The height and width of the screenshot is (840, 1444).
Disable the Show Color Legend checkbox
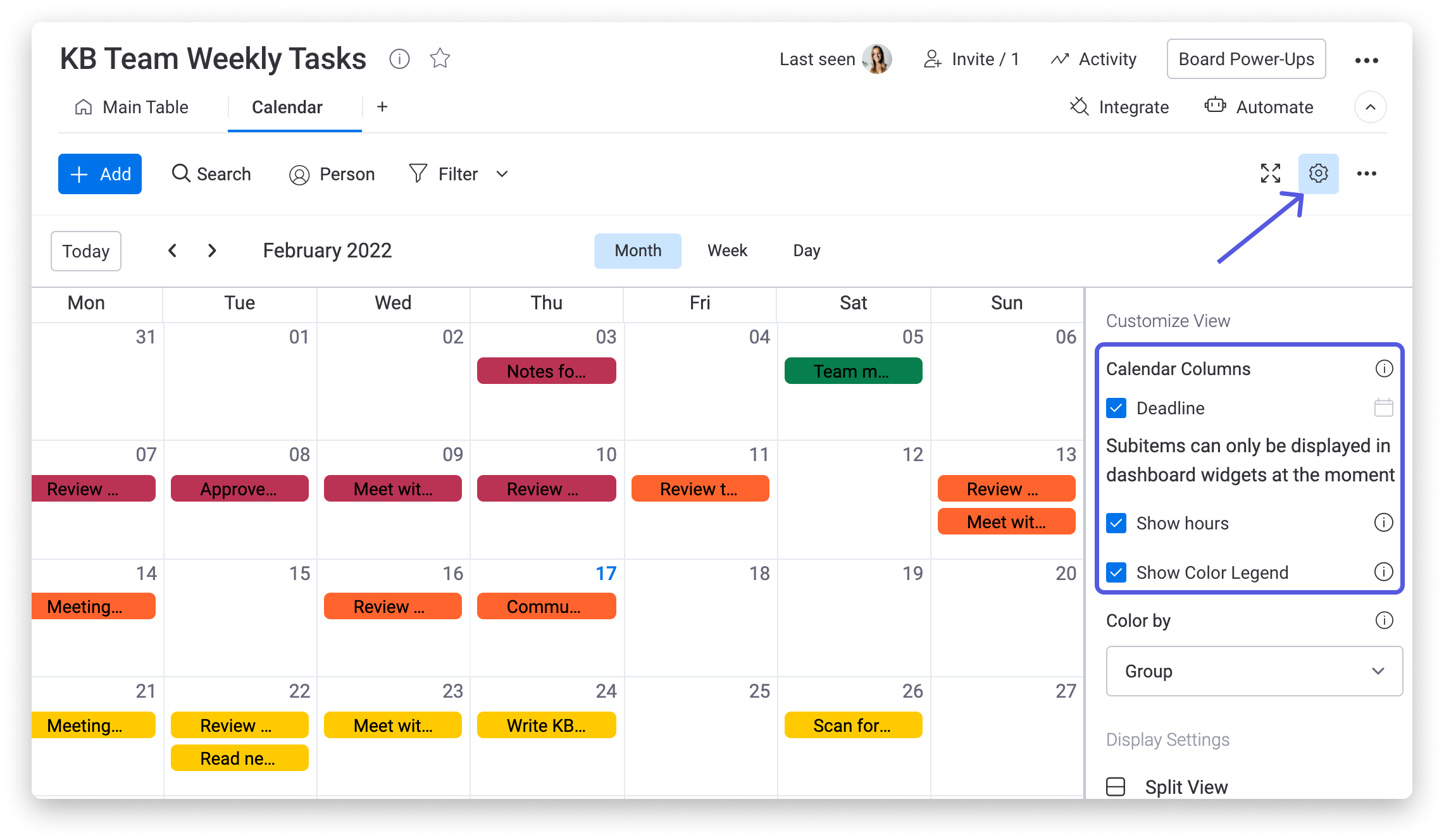pos(1116,572)
